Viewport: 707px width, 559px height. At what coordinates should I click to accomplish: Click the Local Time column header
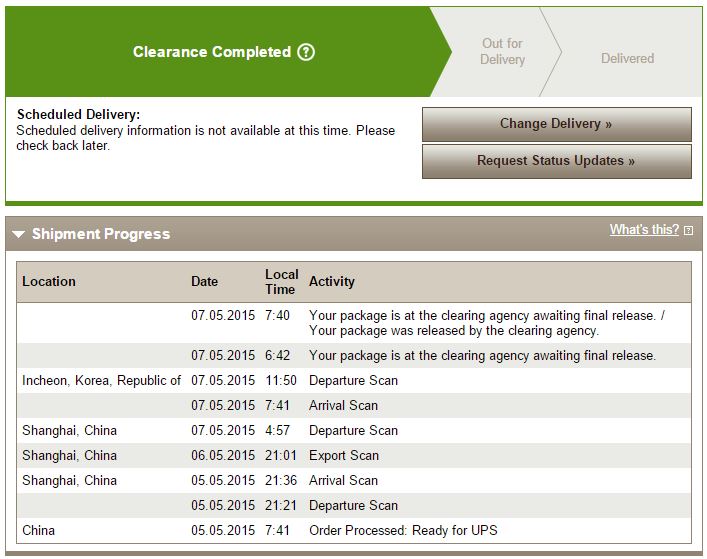tap(281, 282)
